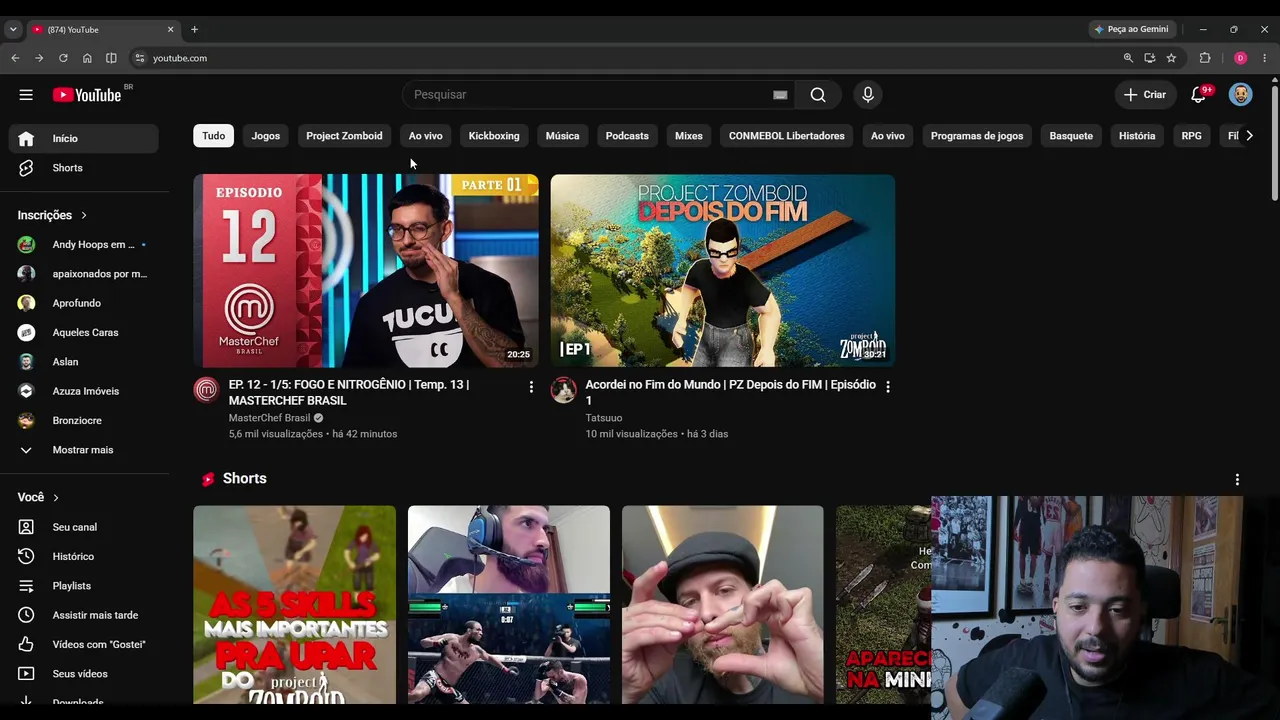This screenshot has height=720, width=1280.
Task: Open the Shorts section options menu
Action: [1237, 480]
